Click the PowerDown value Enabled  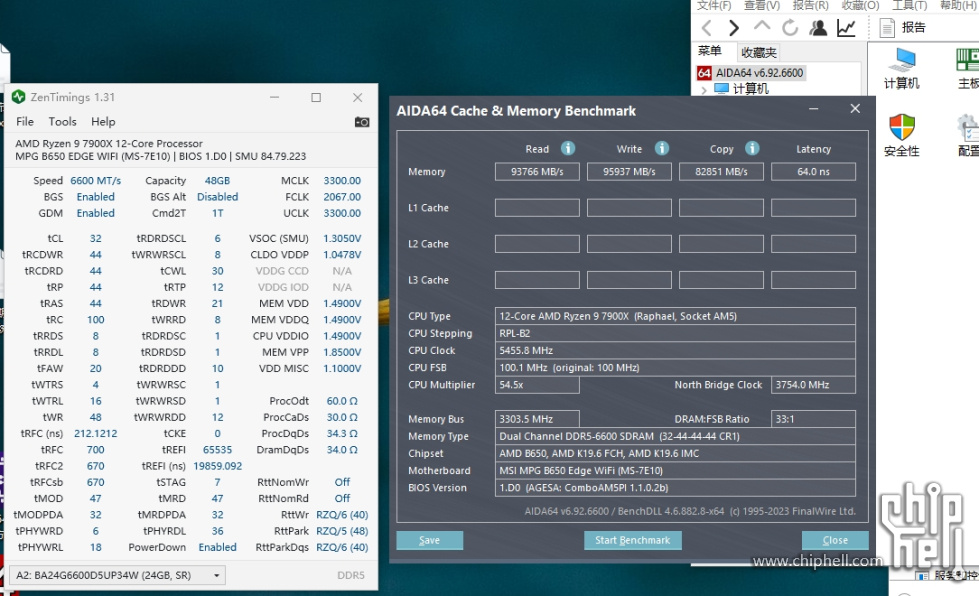point(217,547)
